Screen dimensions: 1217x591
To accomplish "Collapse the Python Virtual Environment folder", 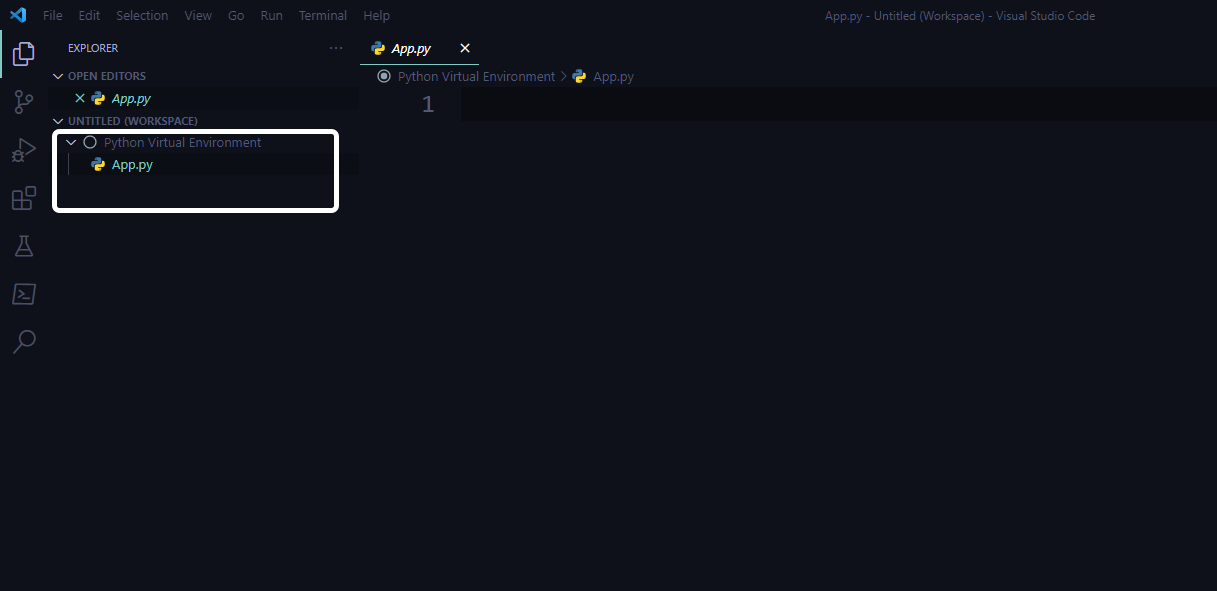I will (71, 143).
